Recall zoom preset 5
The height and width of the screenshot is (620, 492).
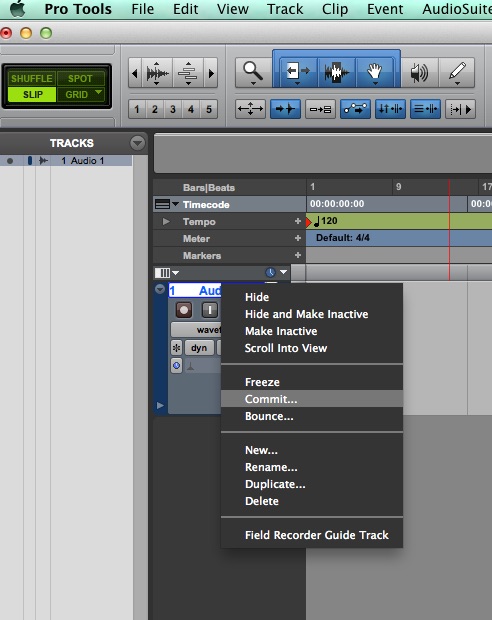tap(209, 109)
